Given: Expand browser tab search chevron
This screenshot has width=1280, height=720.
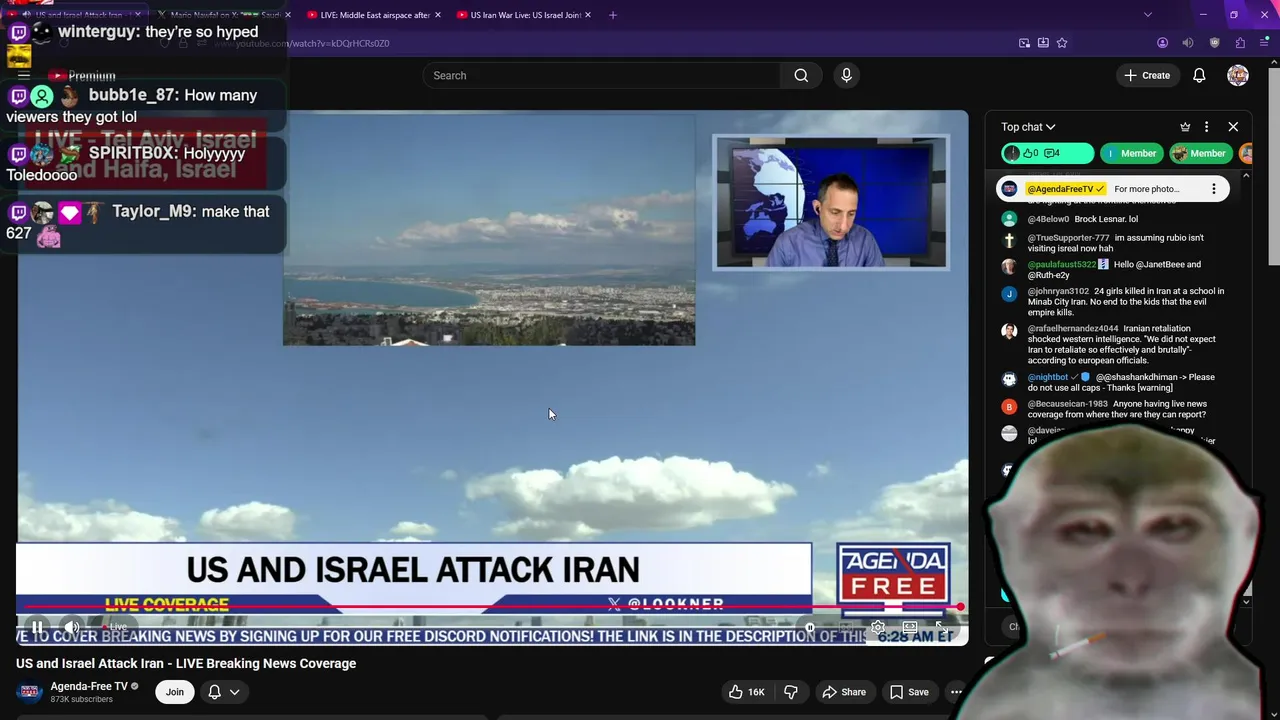Looking at the screenshot, I should pyautogui.click(x=1147, y=15).
